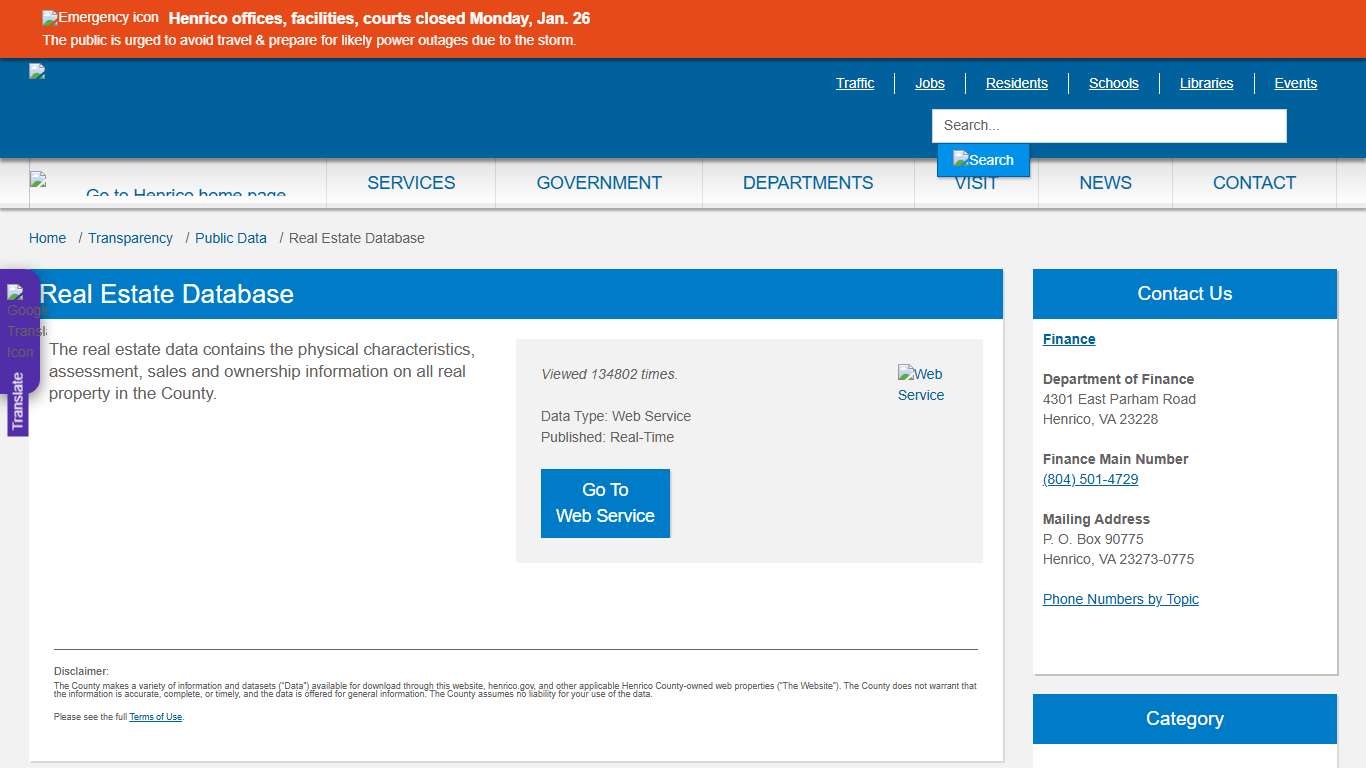Open the Finance link under Contact Us
This screenshot has width=1366, height=768.
1068,339
